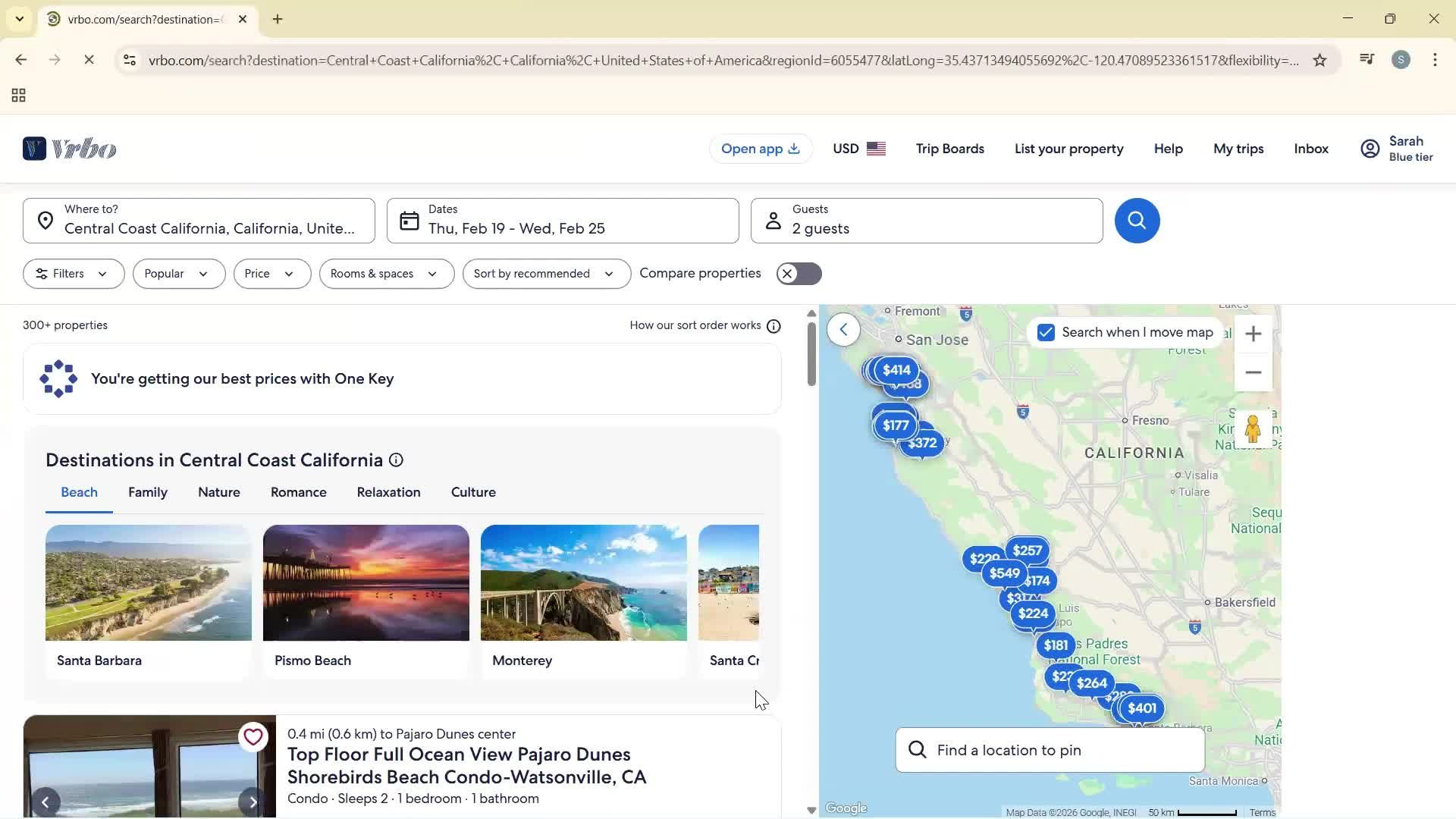Image resolution: width=1456 pixels, height=819 pixels.
Task: Save the Pajaro Dunes condo with the heart
Action: coord(253,736)
